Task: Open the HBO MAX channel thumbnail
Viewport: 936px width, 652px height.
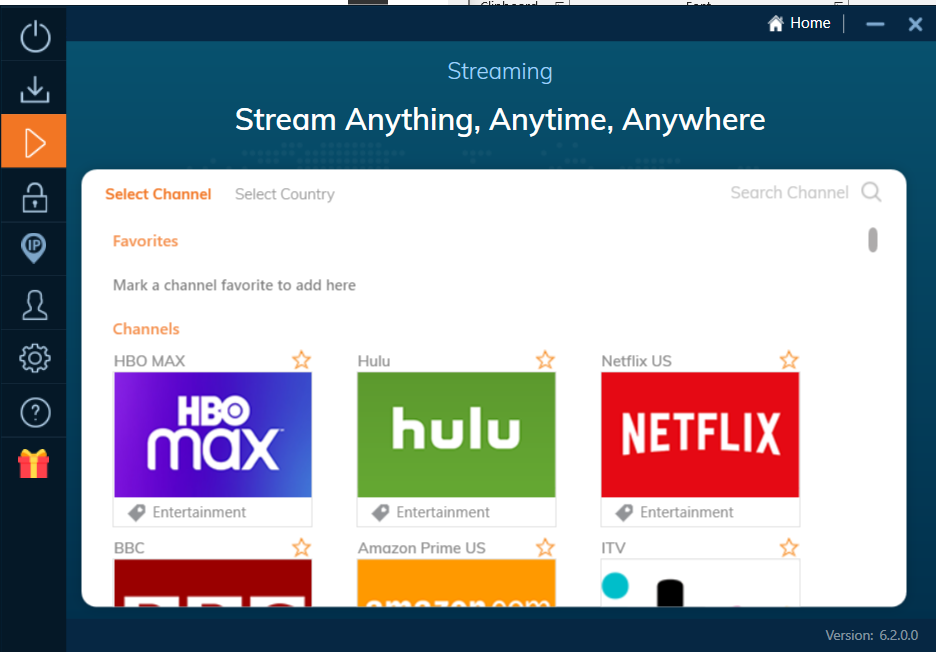Action: point(213,435)
